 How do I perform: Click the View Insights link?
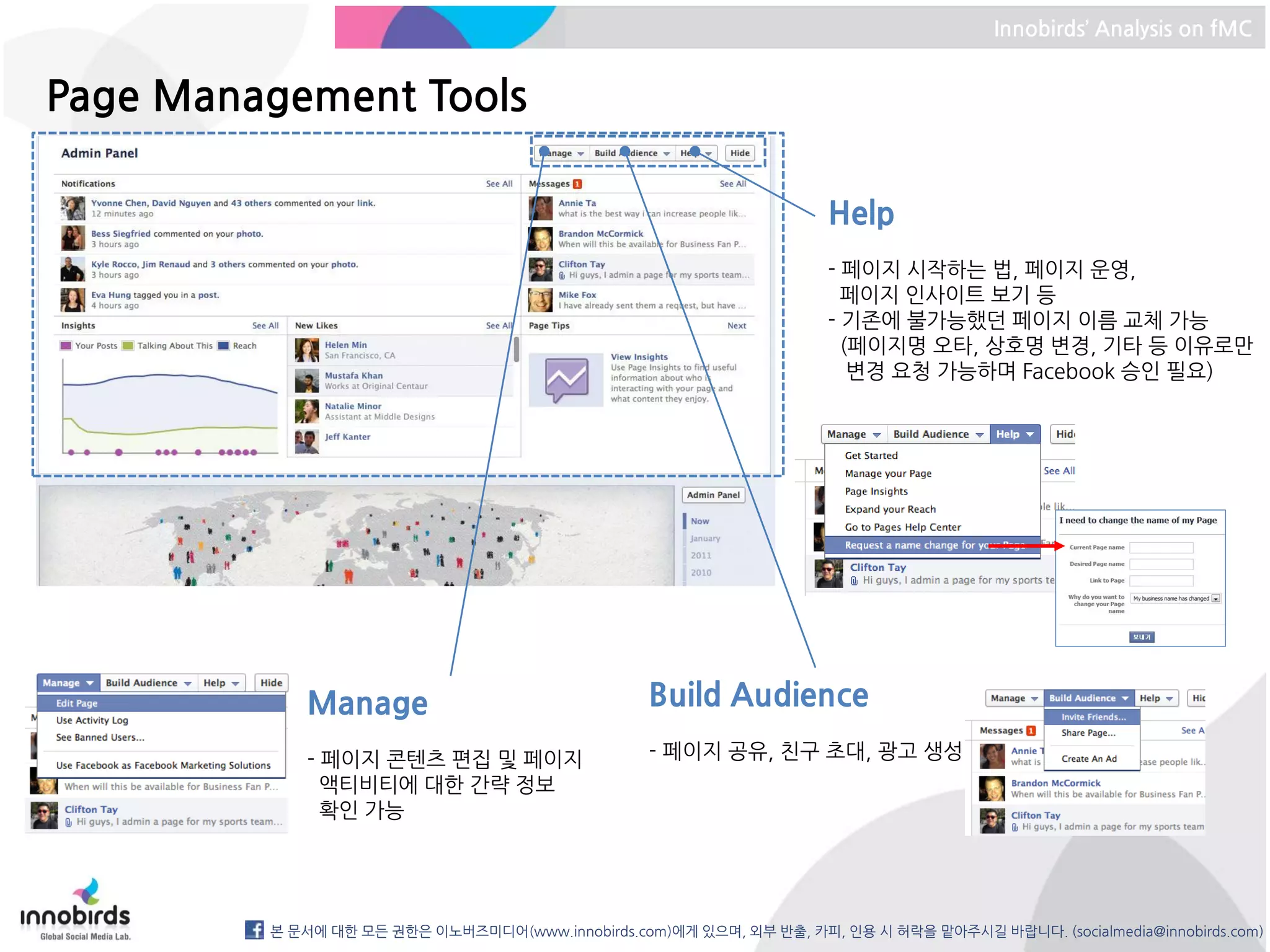(639, 357)
